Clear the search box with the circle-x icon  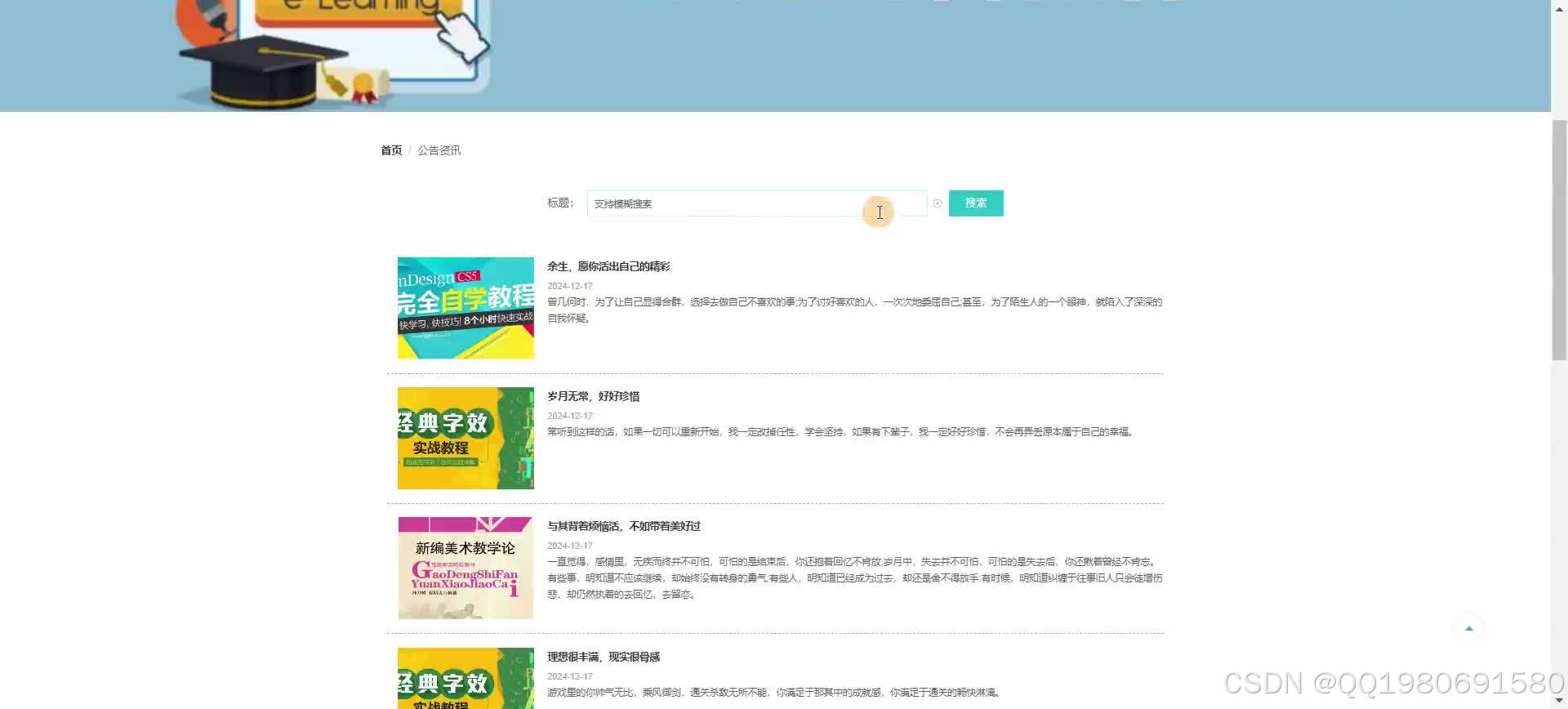coord(938,203)
